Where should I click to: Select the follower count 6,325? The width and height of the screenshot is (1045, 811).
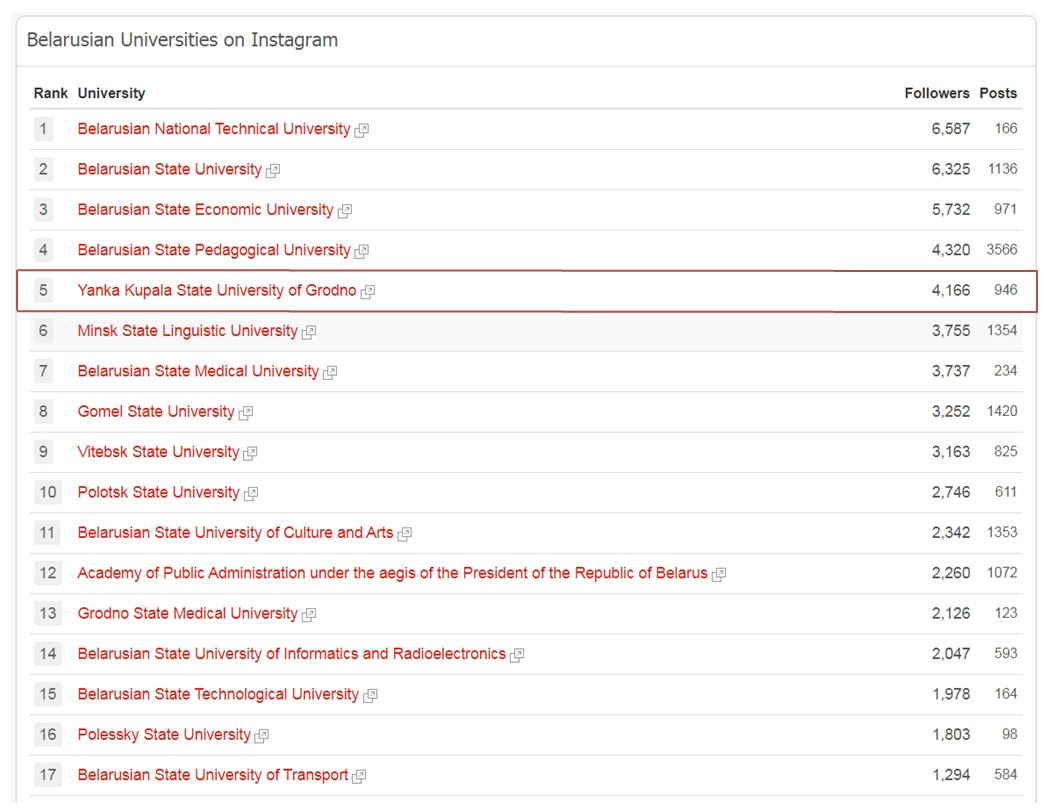point(950,169)
